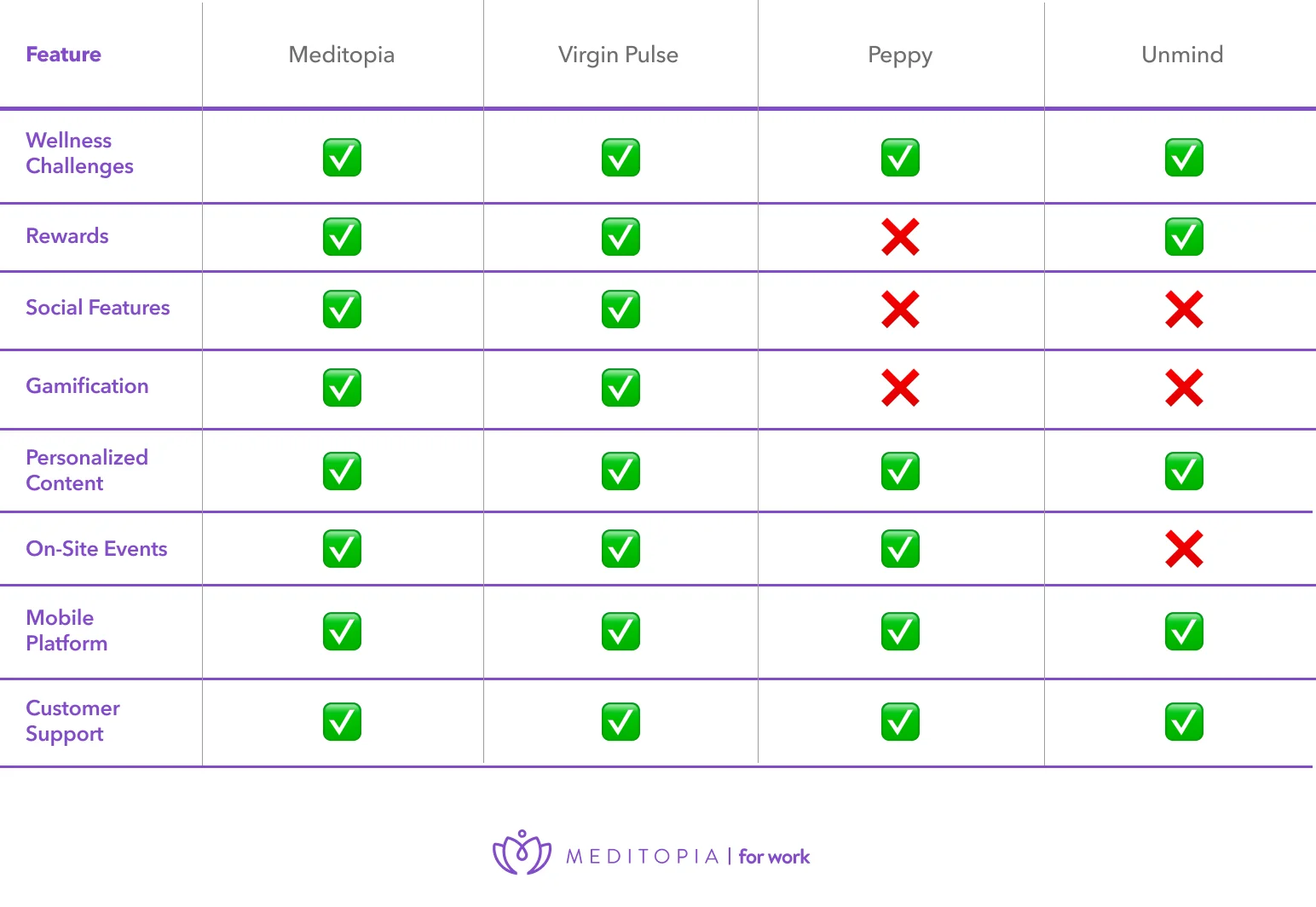Viewport: 1316px width, 907px height.
Task: Click the 'for work' footer text
Action: pyautogui.click(x=774, y=857)
